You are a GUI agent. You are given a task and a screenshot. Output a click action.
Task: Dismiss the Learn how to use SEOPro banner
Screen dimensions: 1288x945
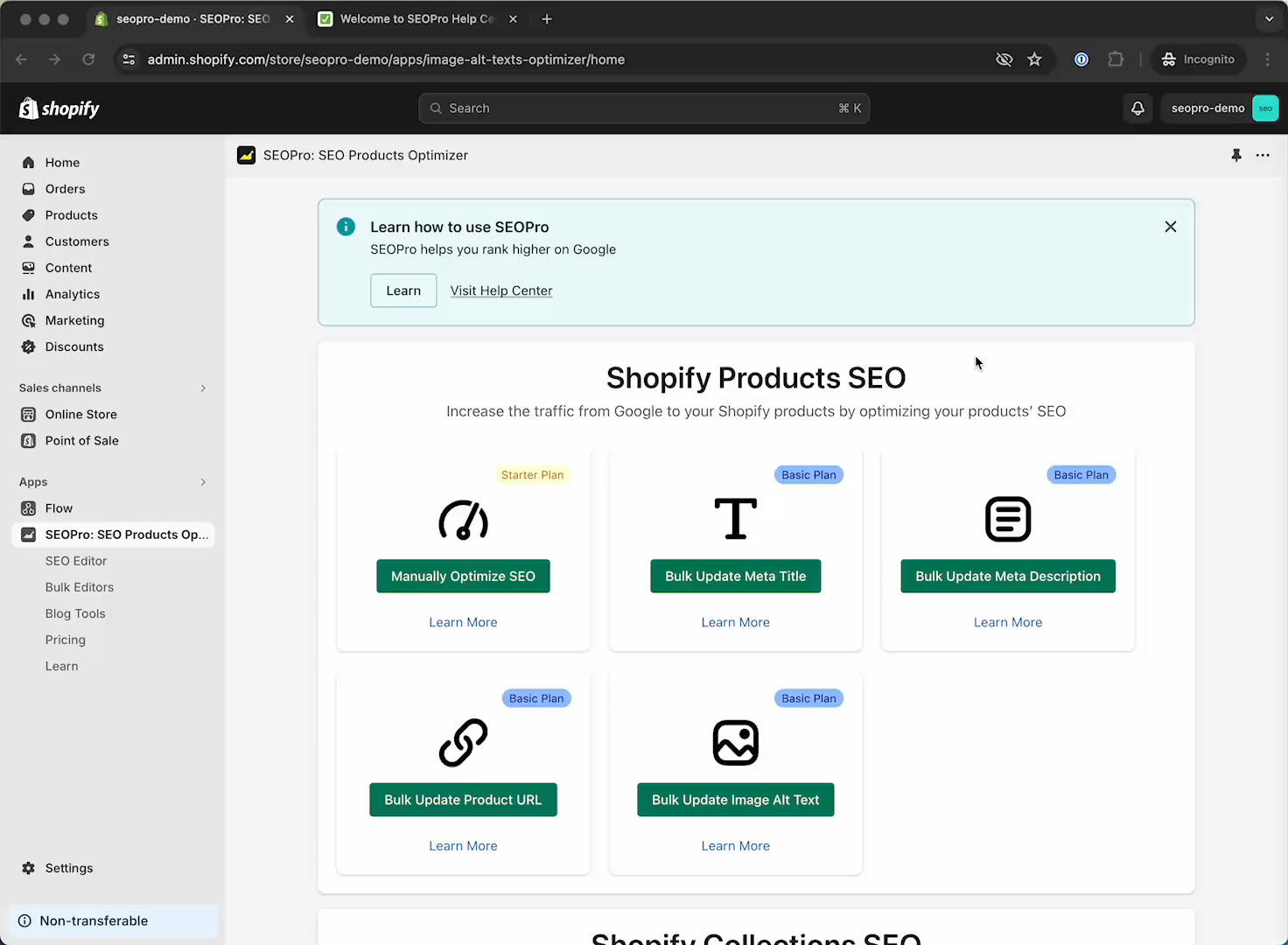[1171, 227]
